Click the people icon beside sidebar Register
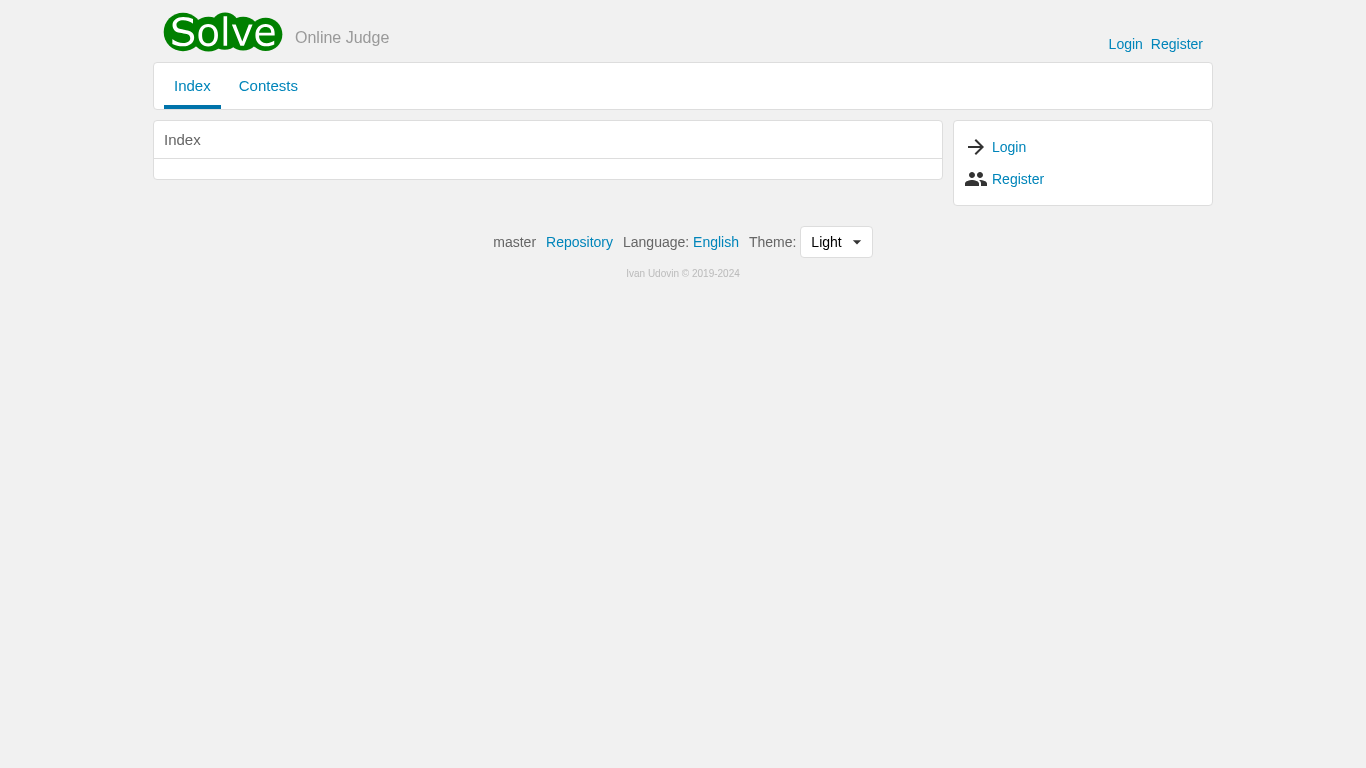 point(976,179)
